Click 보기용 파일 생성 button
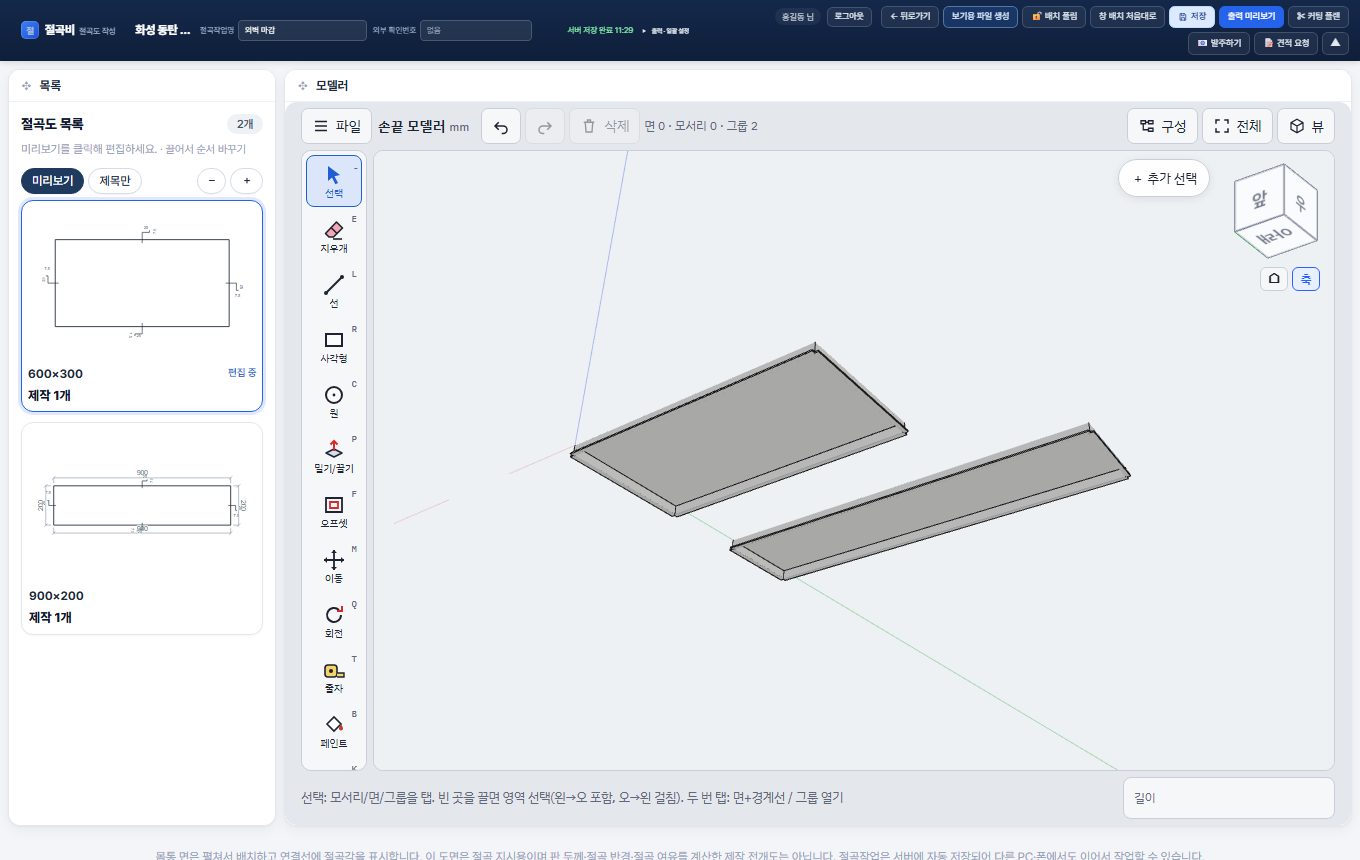 coord(980,16)
